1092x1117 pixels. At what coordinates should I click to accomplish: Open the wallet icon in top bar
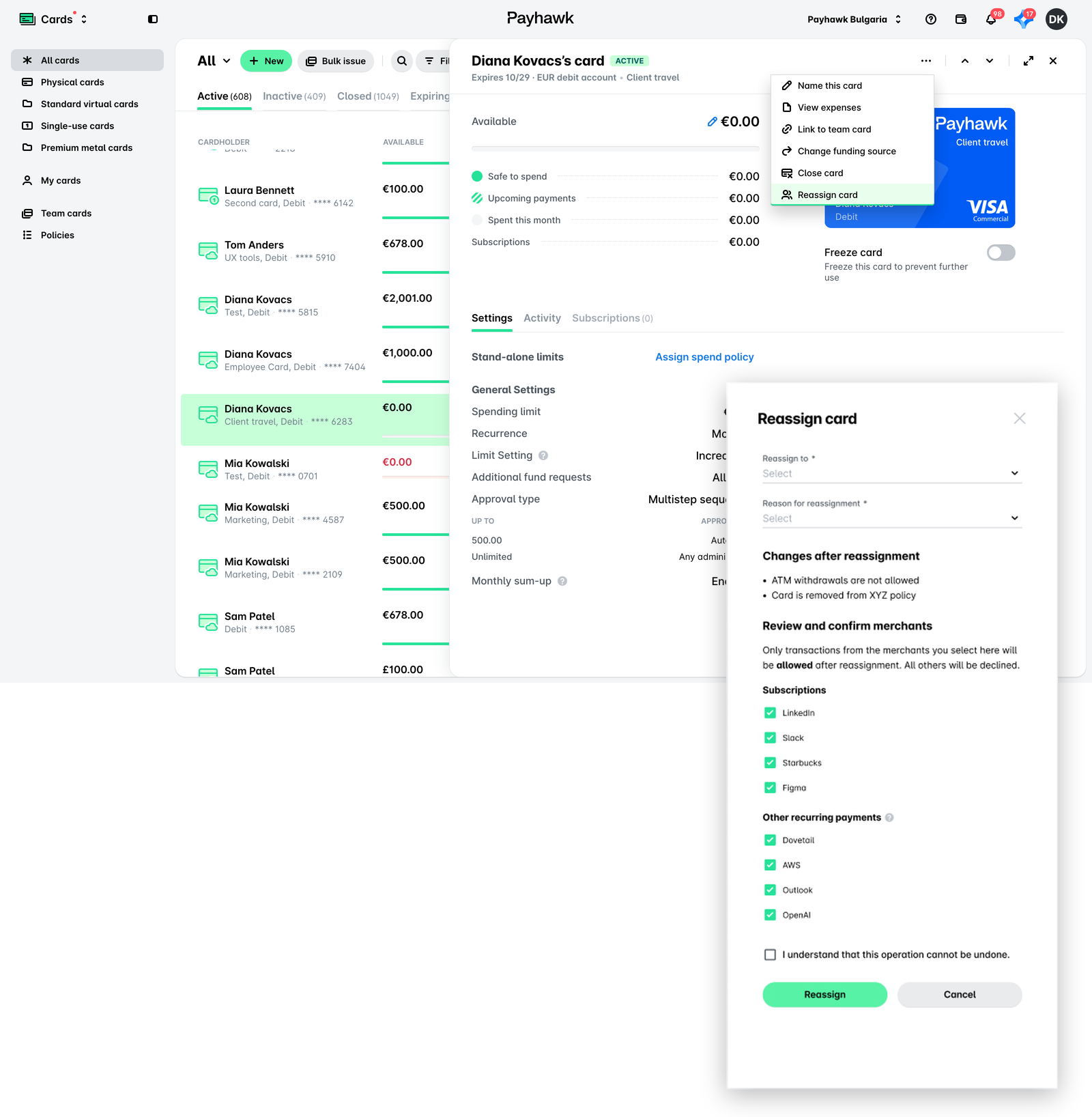[x=961, y=19]
